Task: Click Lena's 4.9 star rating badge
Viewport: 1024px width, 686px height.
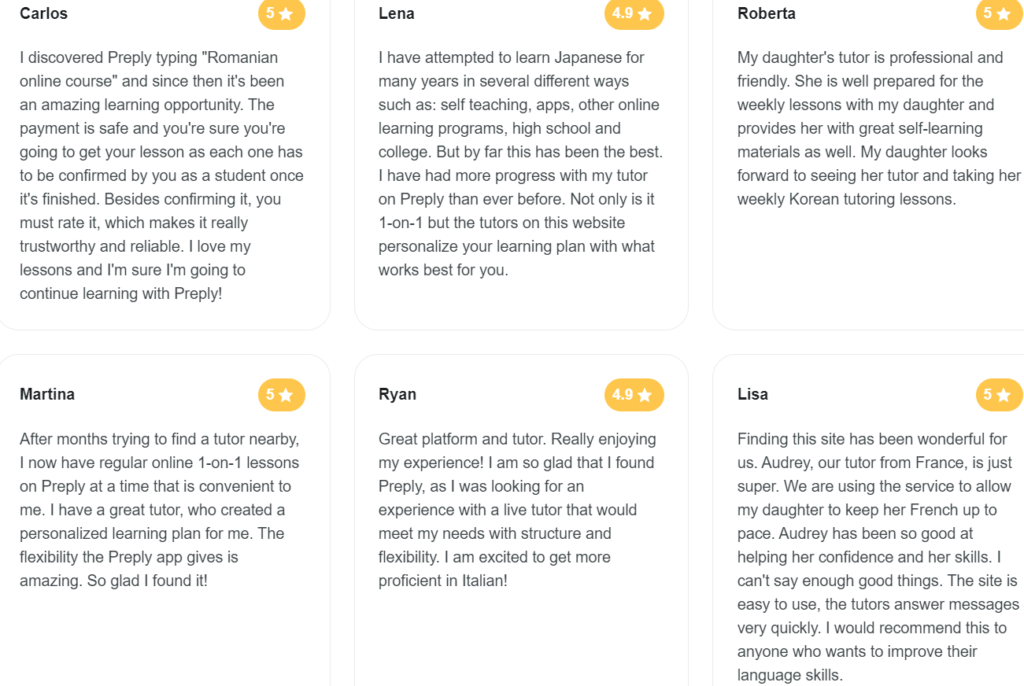Action: point(633,14)
